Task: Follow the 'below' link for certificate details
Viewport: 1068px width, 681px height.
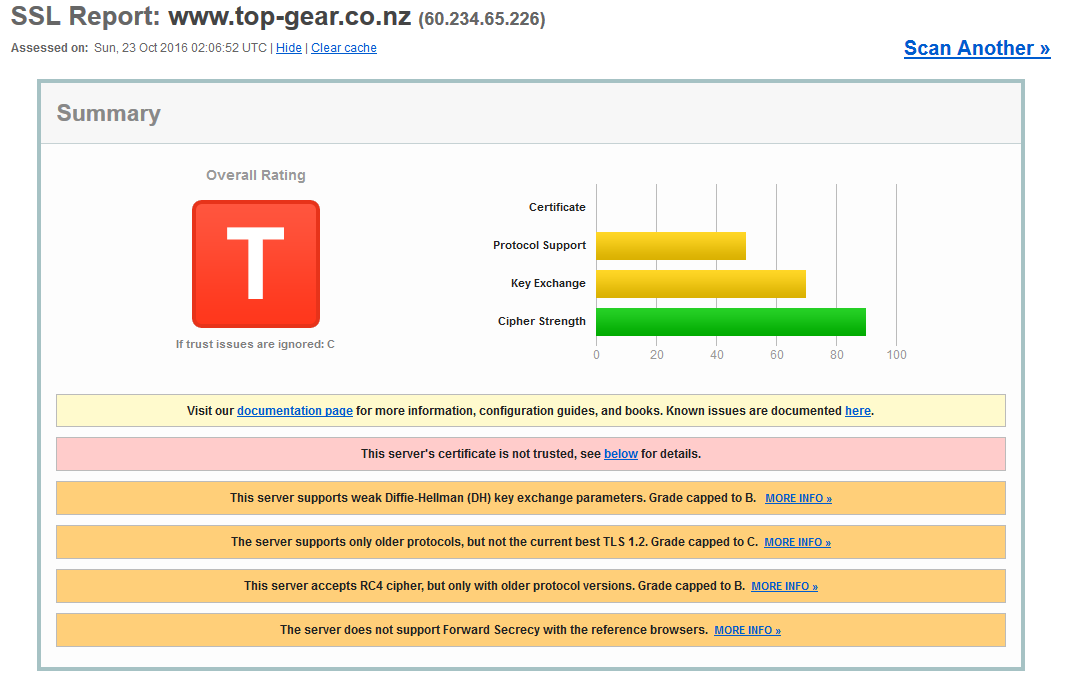Action: tap(621, 454)
